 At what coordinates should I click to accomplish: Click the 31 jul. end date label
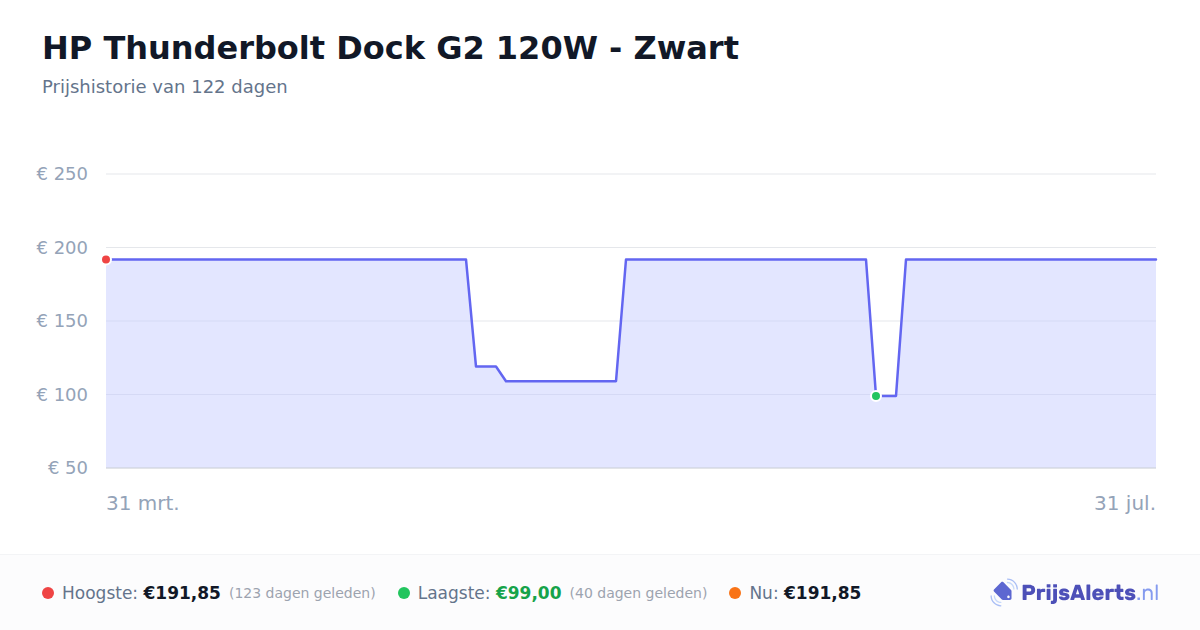pos(1125,503)
